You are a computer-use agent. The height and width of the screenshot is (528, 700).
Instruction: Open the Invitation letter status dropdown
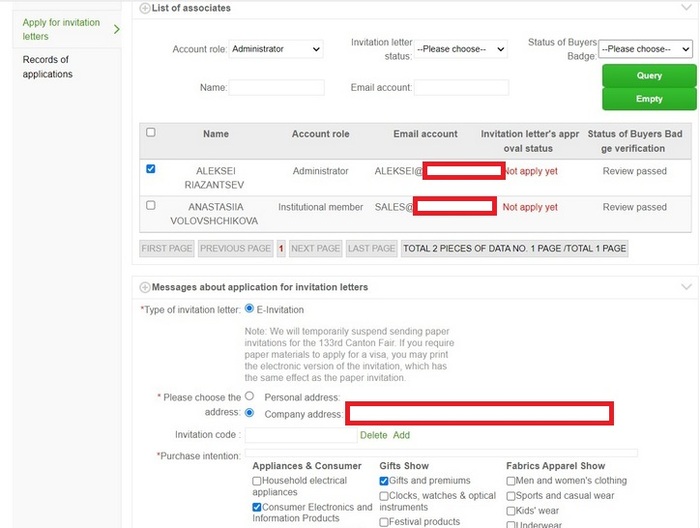point(461,49)
